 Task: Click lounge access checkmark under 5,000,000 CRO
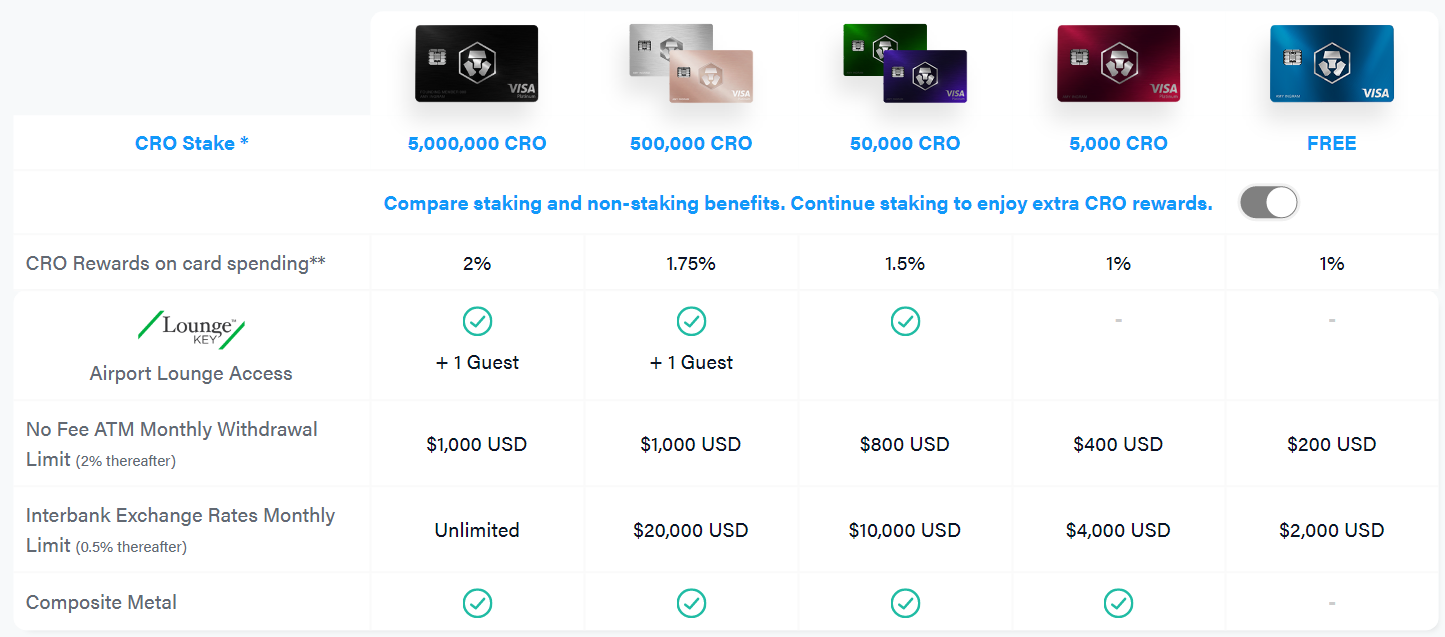pyautogui.click(x=477, y=321)
